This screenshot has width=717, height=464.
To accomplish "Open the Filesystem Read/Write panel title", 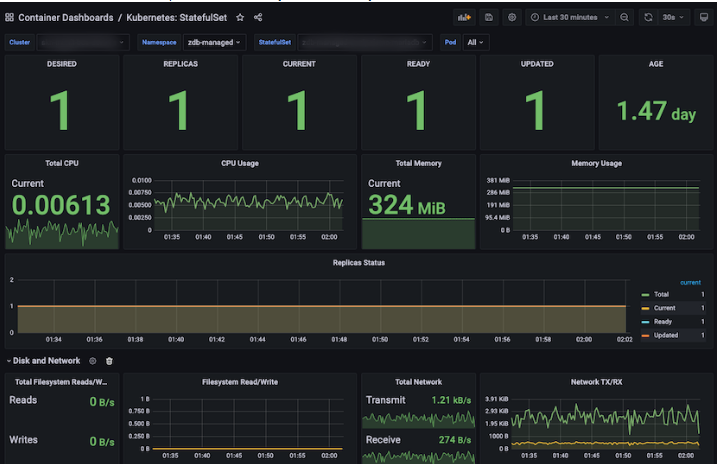I will click(x=240, y=382).
